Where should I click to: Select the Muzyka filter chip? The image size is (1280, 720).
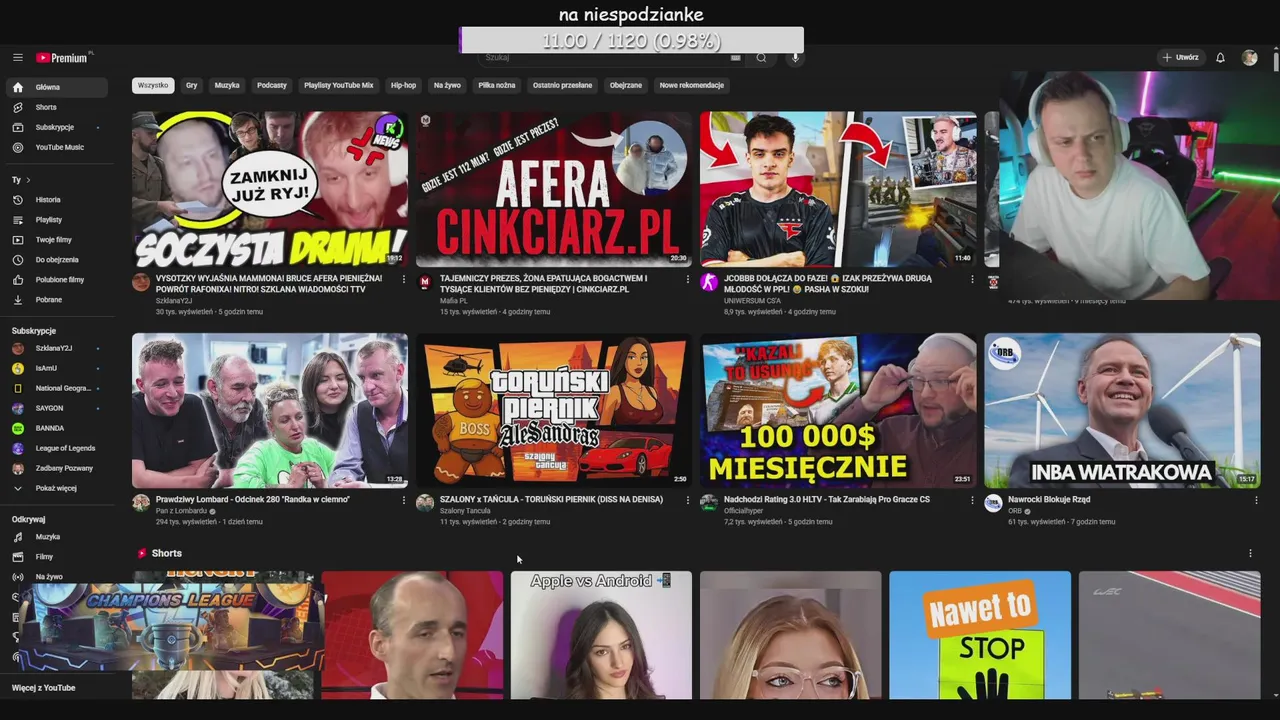(227, 85)
